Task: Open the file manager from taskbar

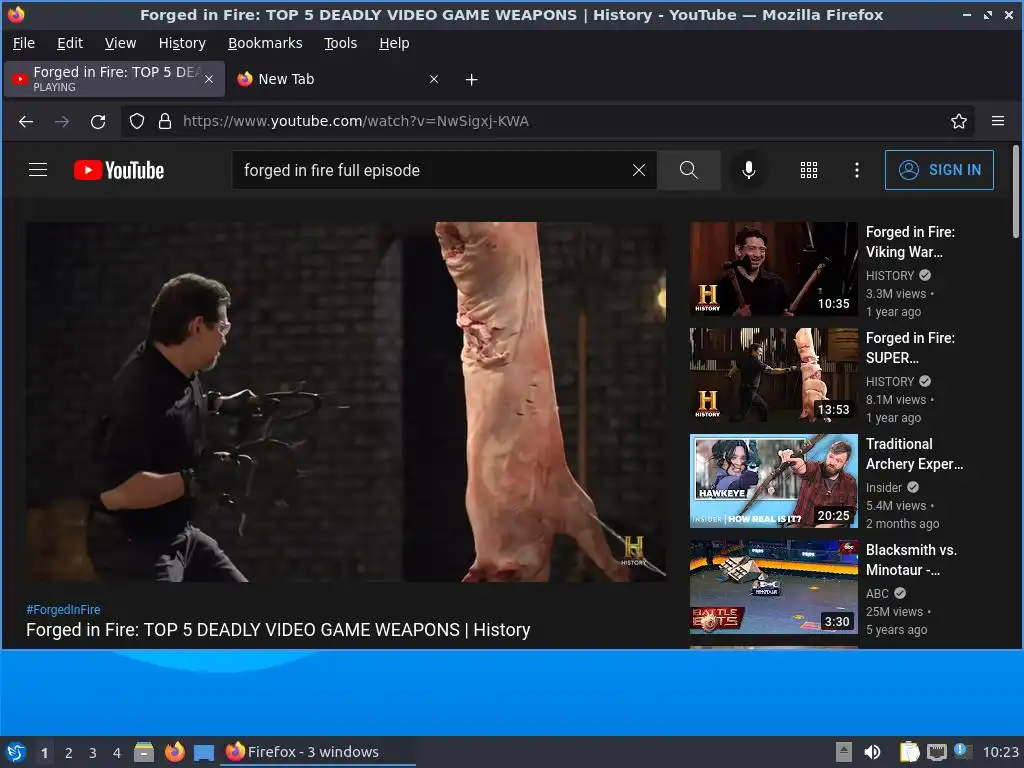Action: point(144,752)
